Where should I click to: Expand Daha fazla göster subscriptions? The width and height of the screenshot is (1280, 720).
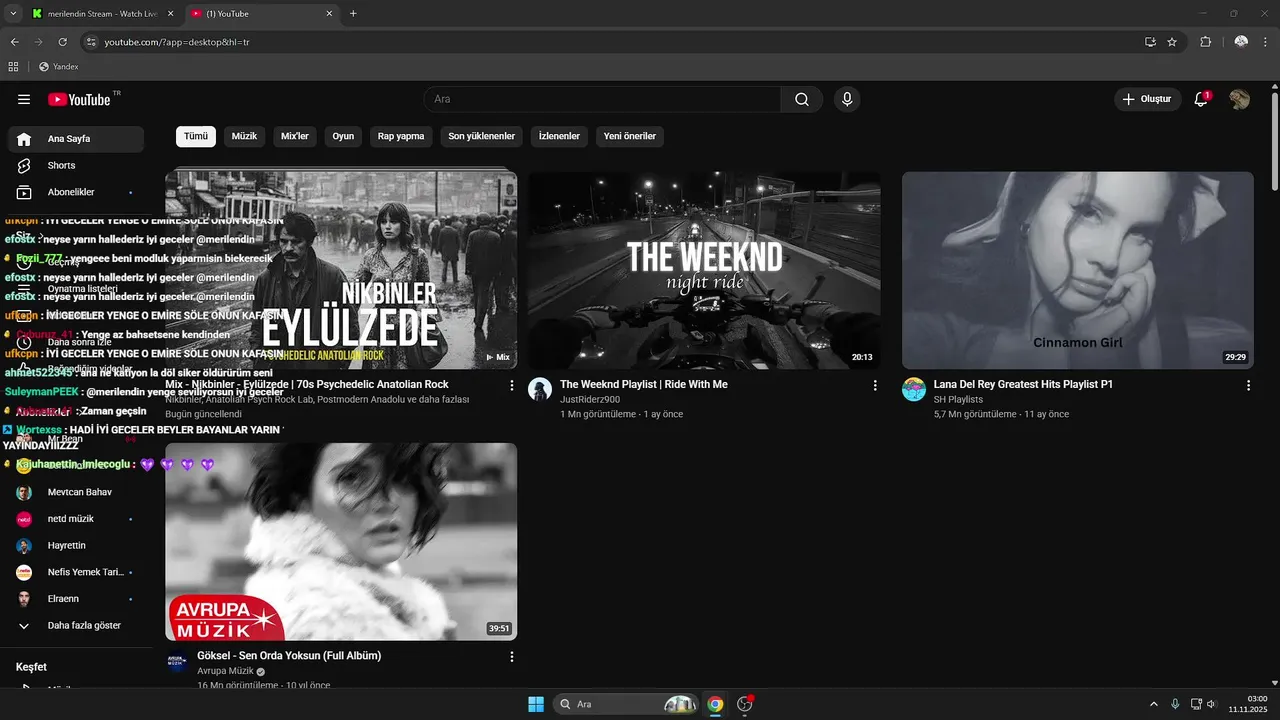click(76, 626)
